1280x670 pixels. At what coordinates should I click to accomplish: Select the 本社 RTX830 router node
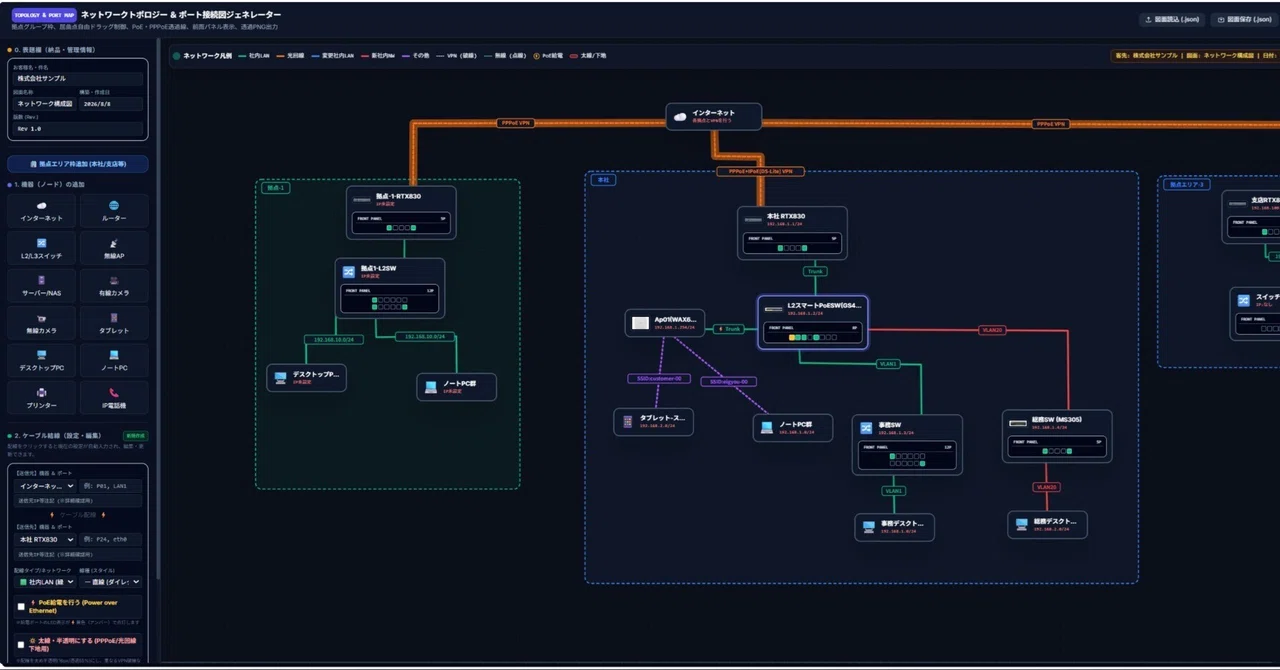click(792, 232)
